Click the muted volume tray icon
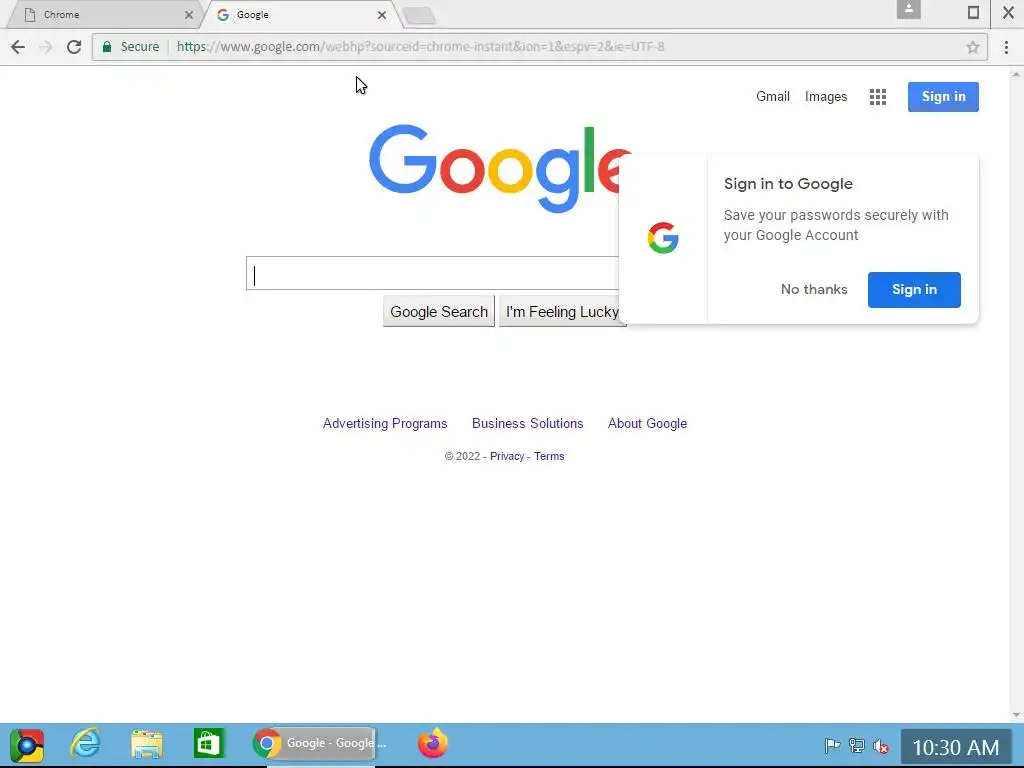 pyautogui.click(x=880, y=745)
